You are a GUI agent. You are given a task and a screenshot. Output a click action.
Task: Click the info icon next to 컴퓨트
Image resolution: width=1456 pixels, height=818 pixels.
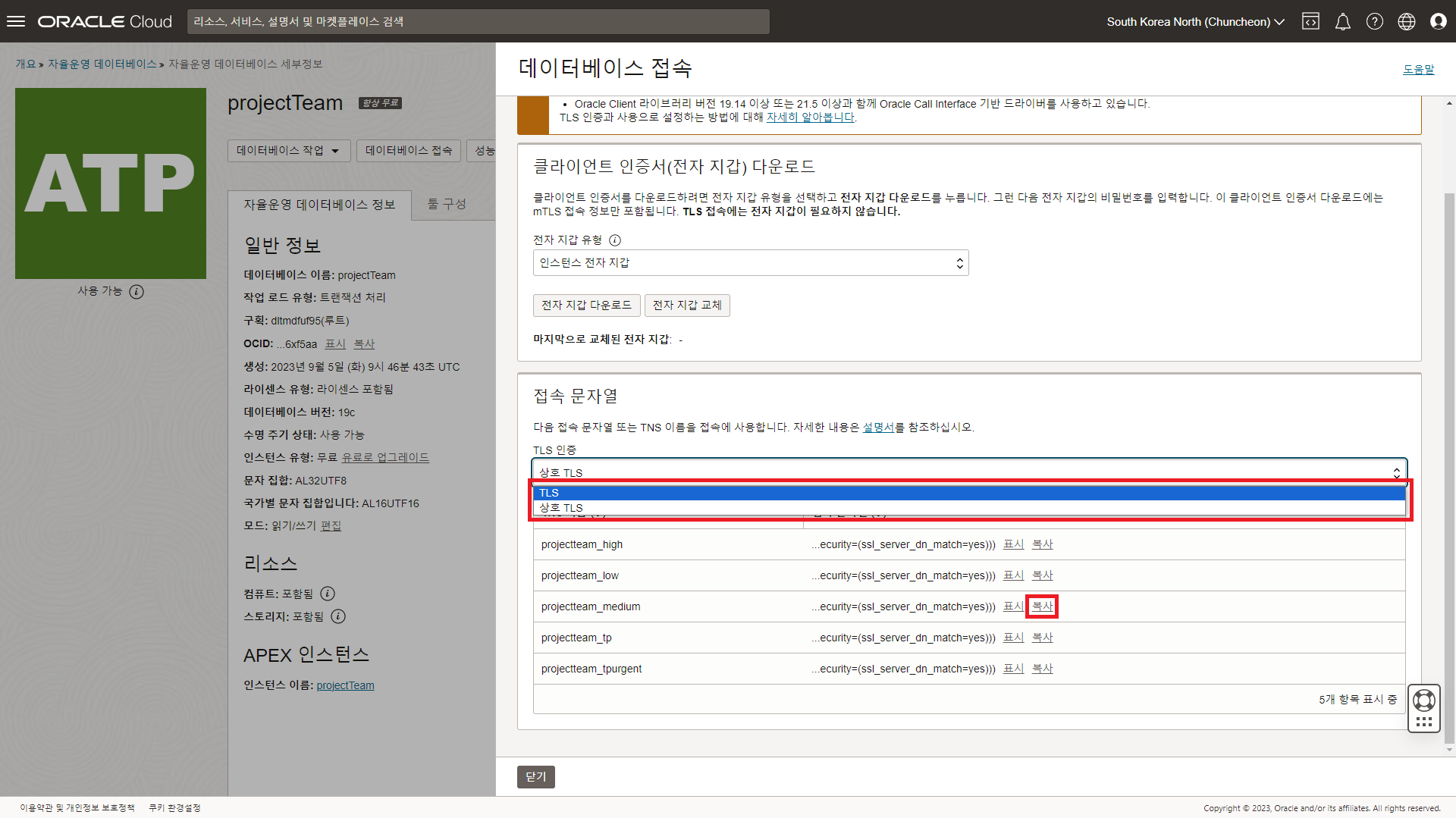click(328, 594)
